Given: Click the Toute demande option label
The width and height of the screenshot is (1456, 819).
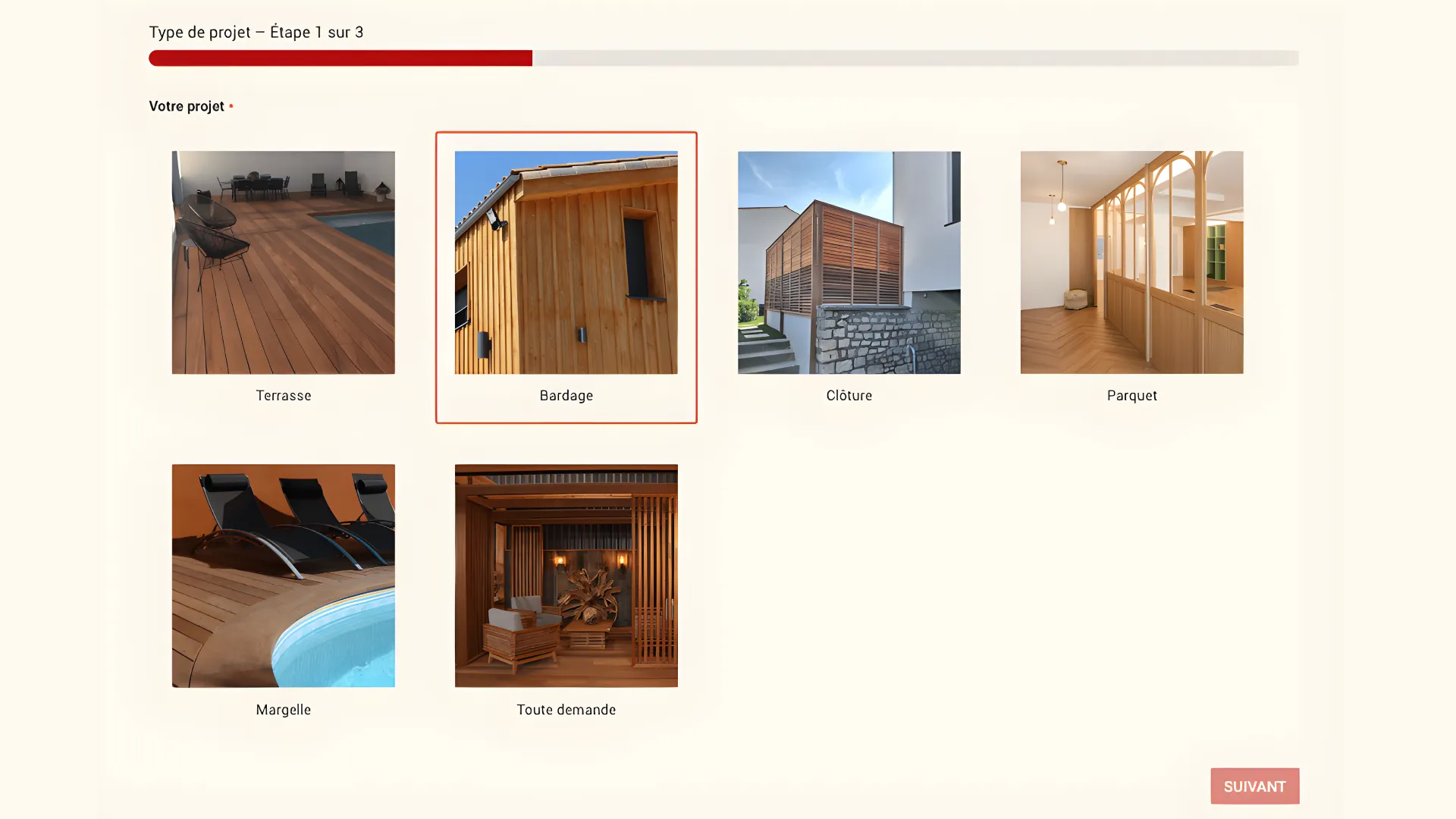Looking at the screenshot, I should point(566,709).
